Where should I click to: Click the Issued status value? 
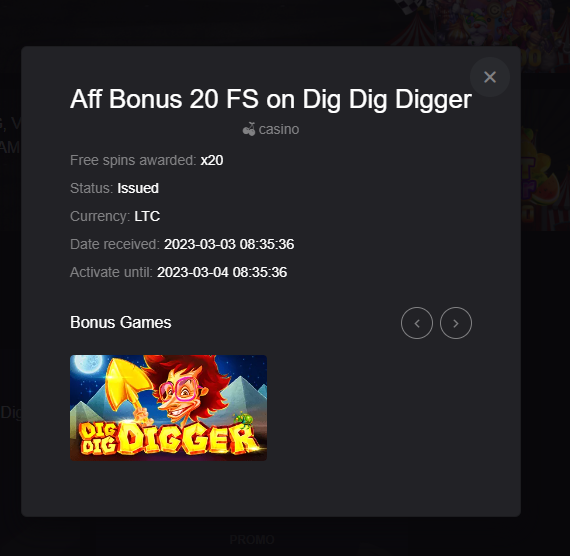click(x=138, y=188)
